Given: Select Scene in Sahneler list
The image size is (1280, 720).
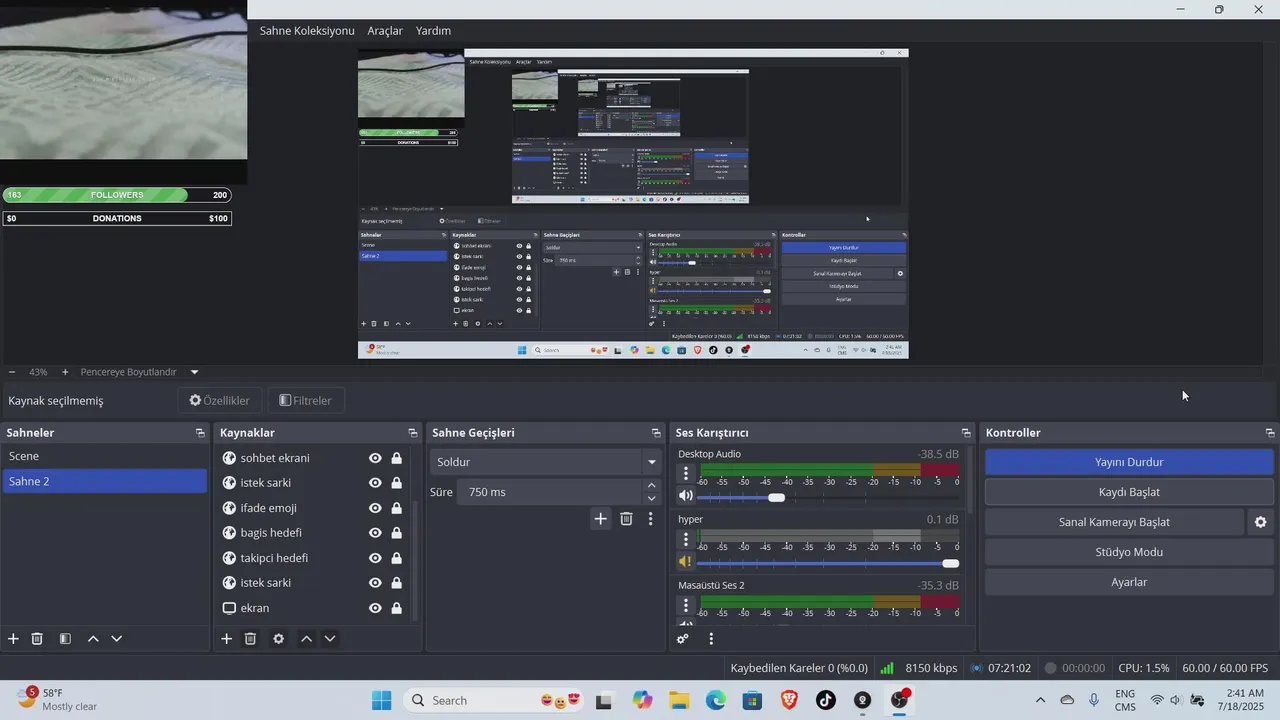Looking at the screenshot, I should (104, 456).
